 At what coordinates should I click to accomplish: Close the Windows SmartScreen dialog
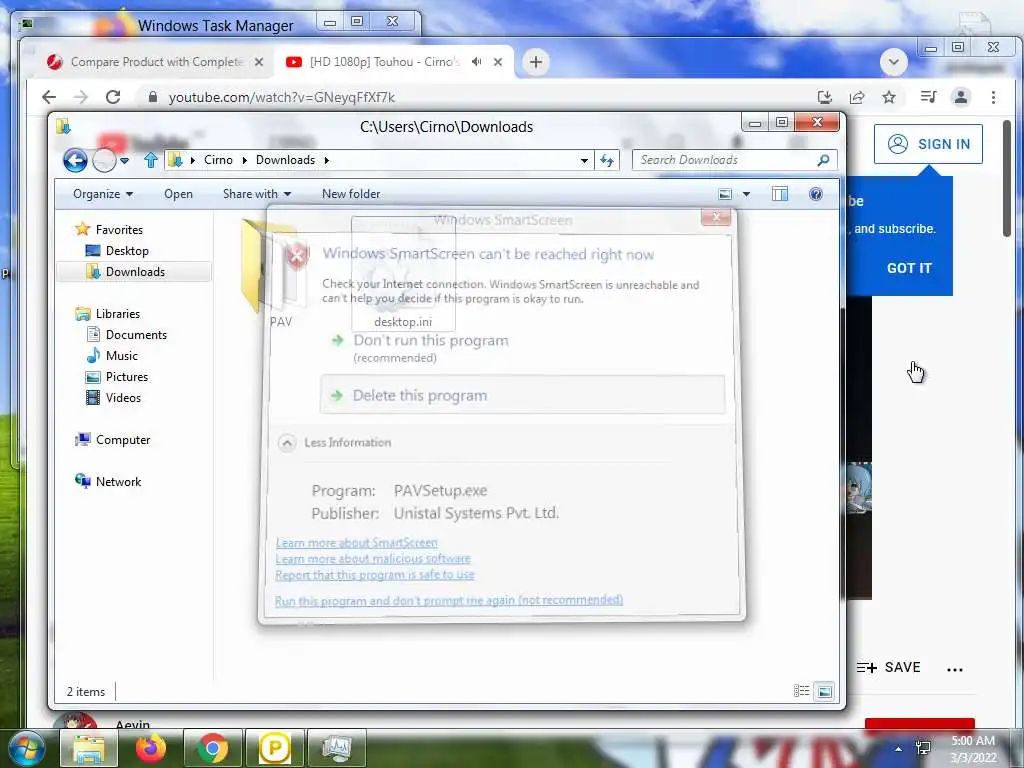coord(716,217)
